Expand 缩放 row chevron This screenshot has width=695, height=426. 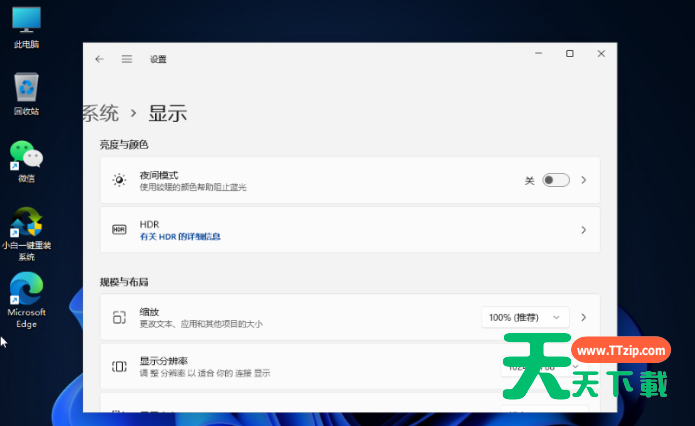583,317
